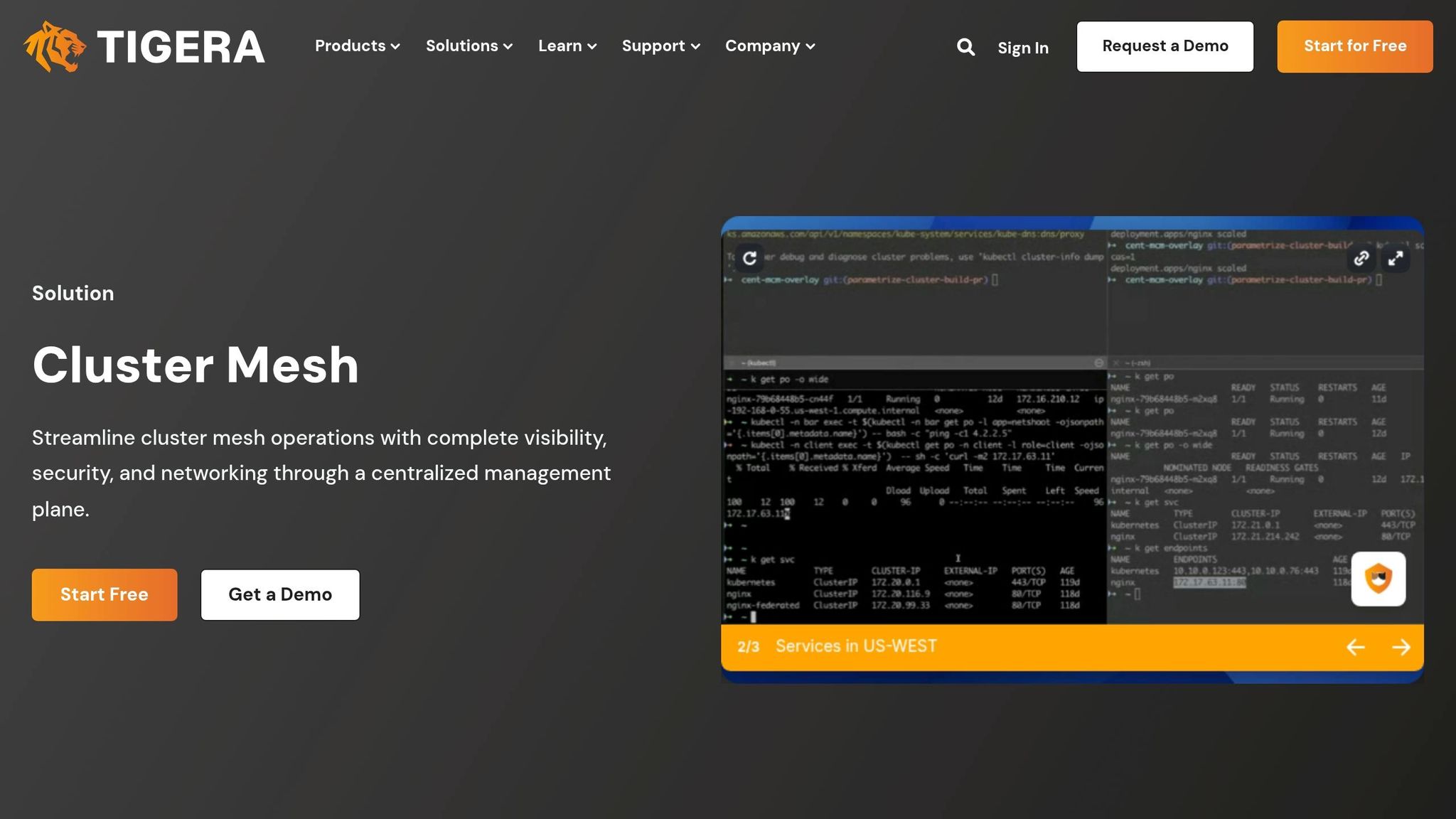Click the Start Free hero button

coord(105,594)
